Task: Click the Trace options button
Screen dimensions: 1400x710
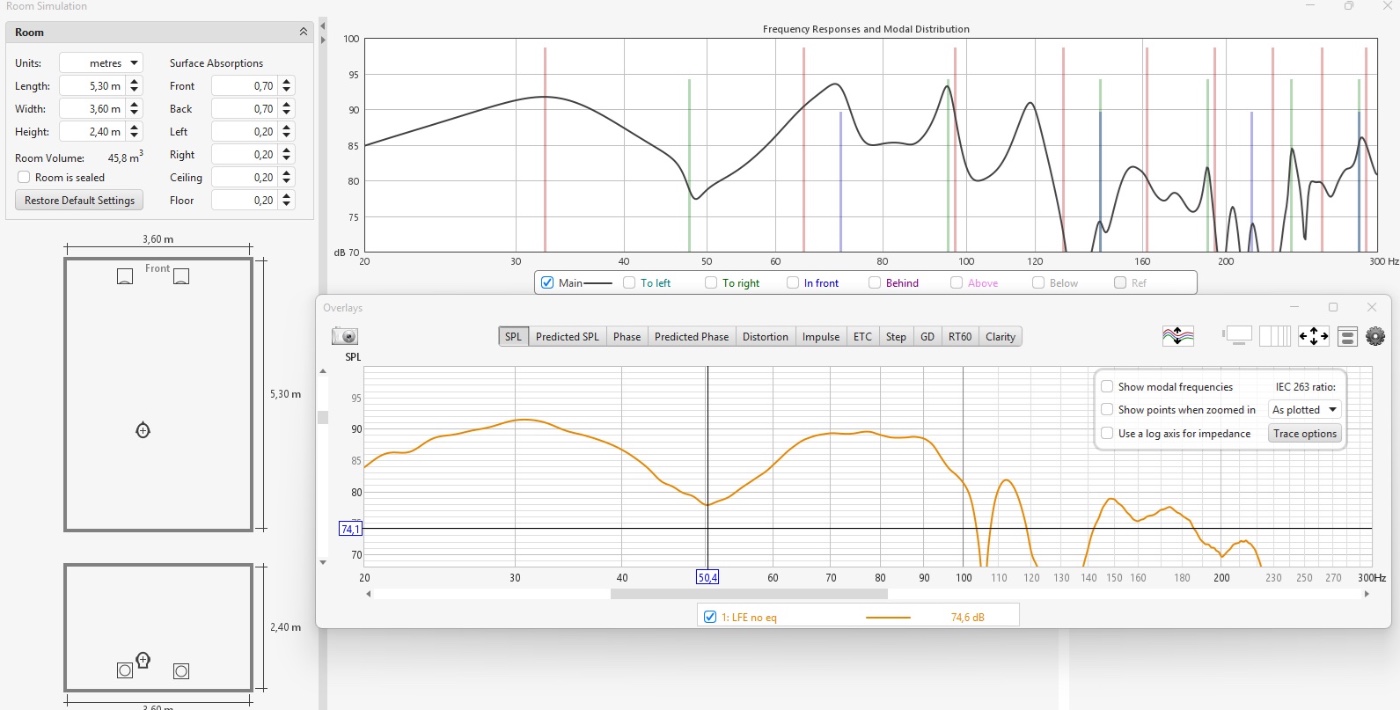Action: point(1304,433)
